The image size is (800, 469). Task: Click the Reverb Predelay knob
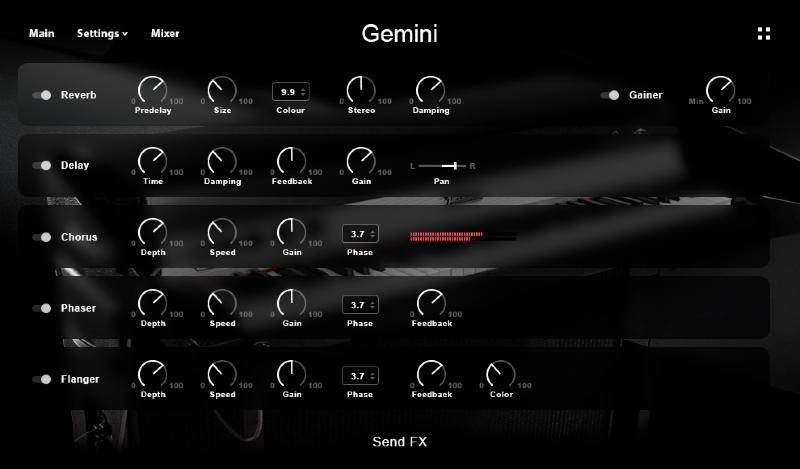[x=153, y=90]
